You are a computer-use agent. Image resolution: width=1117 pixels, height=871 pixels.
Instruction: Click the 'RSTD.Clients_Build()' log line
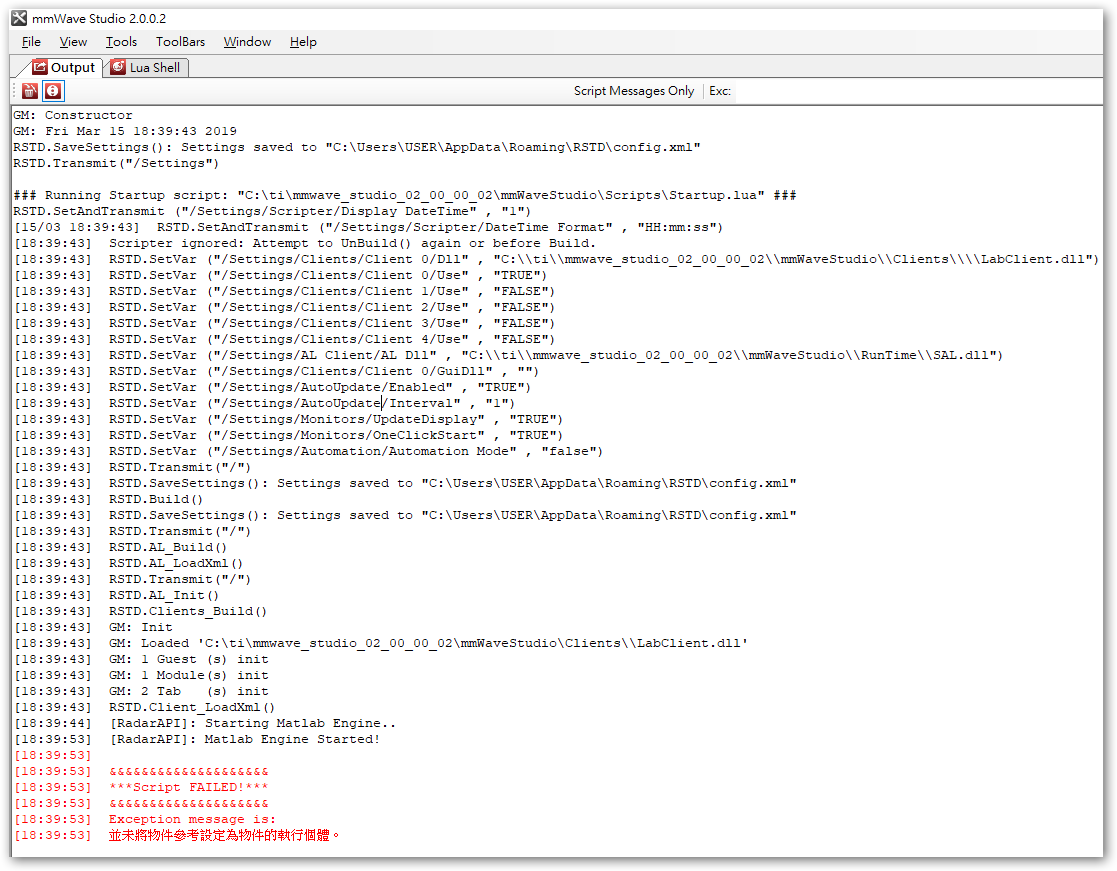(x=141, y=612)
